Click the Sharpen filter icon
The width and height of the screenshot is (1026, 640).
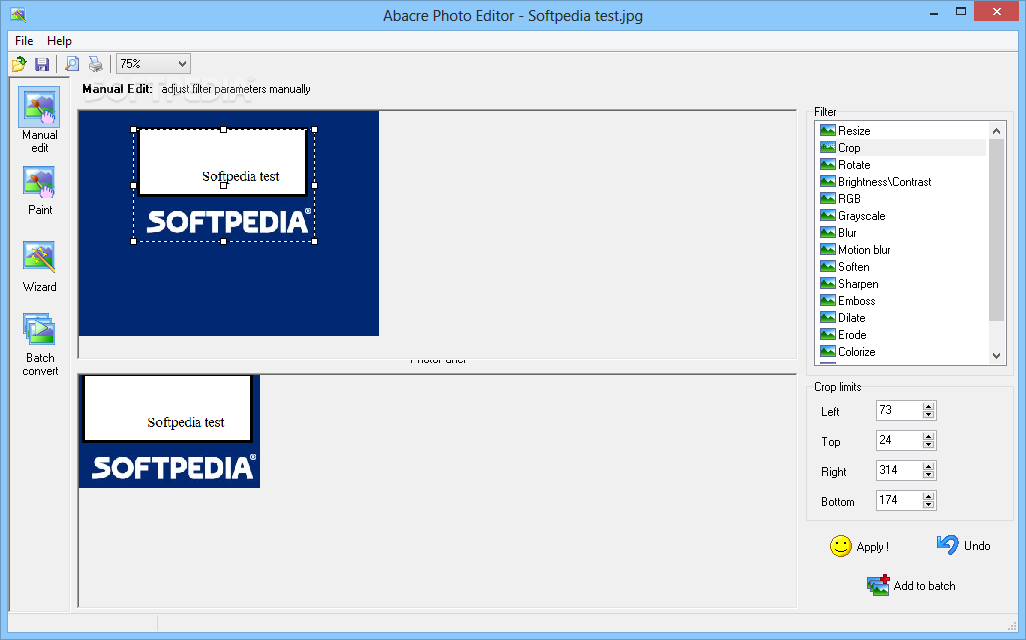[828, 283]
